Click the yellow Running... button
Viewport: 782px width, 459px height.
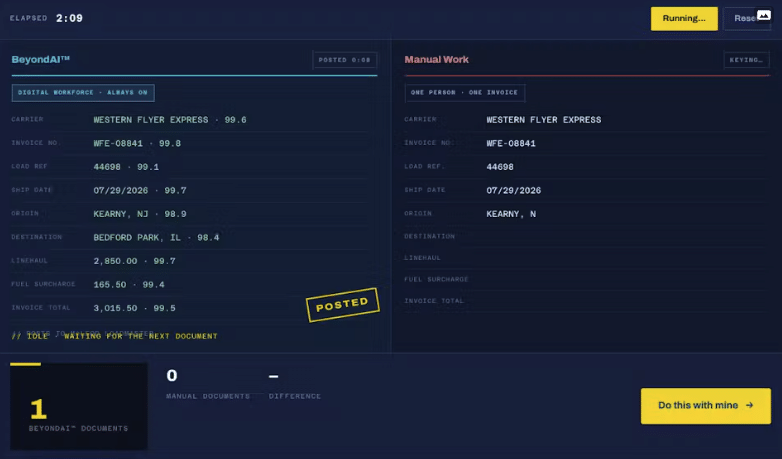[684, 18]
